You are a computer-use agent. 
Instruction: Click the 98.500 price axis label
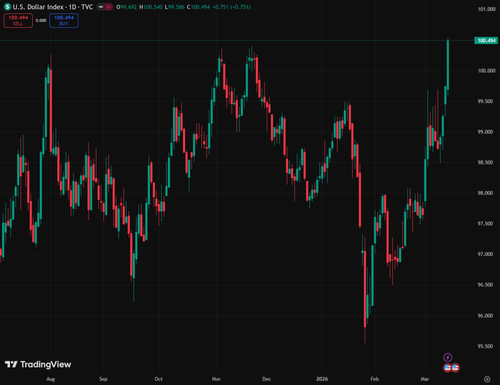pos(485,163)
